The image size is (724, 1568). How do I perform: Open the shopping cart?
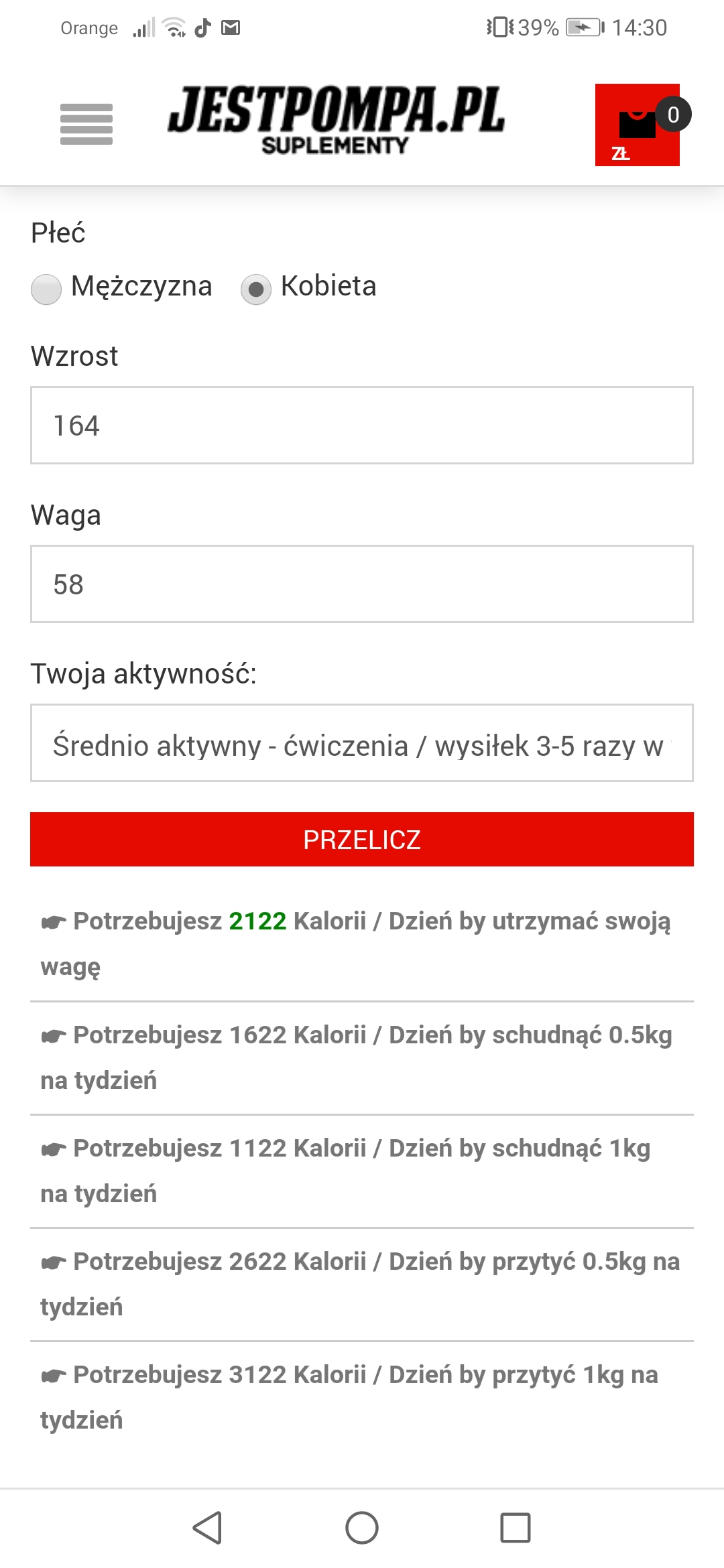coord(638,125)
